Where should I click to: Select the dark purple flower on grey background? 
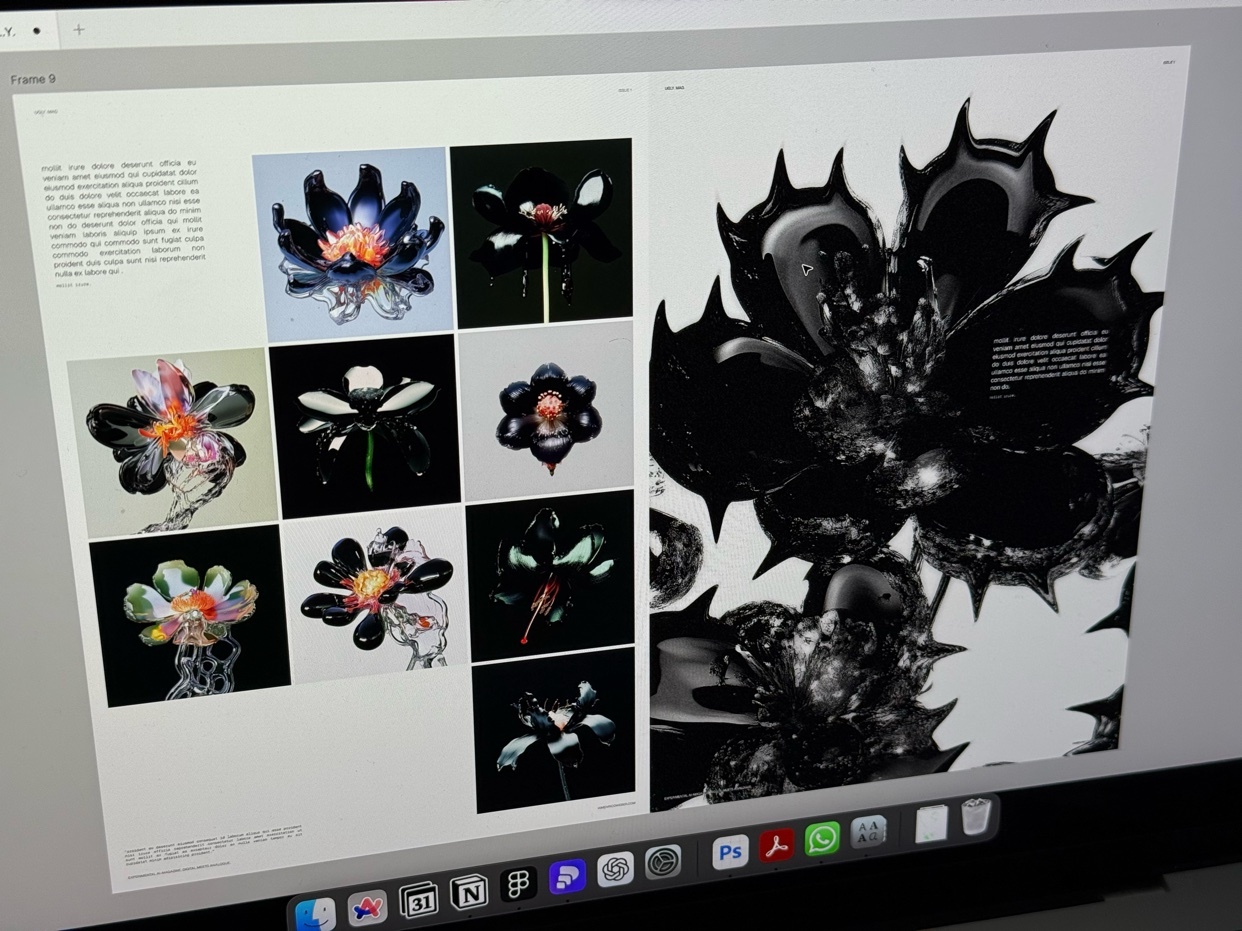547,409
